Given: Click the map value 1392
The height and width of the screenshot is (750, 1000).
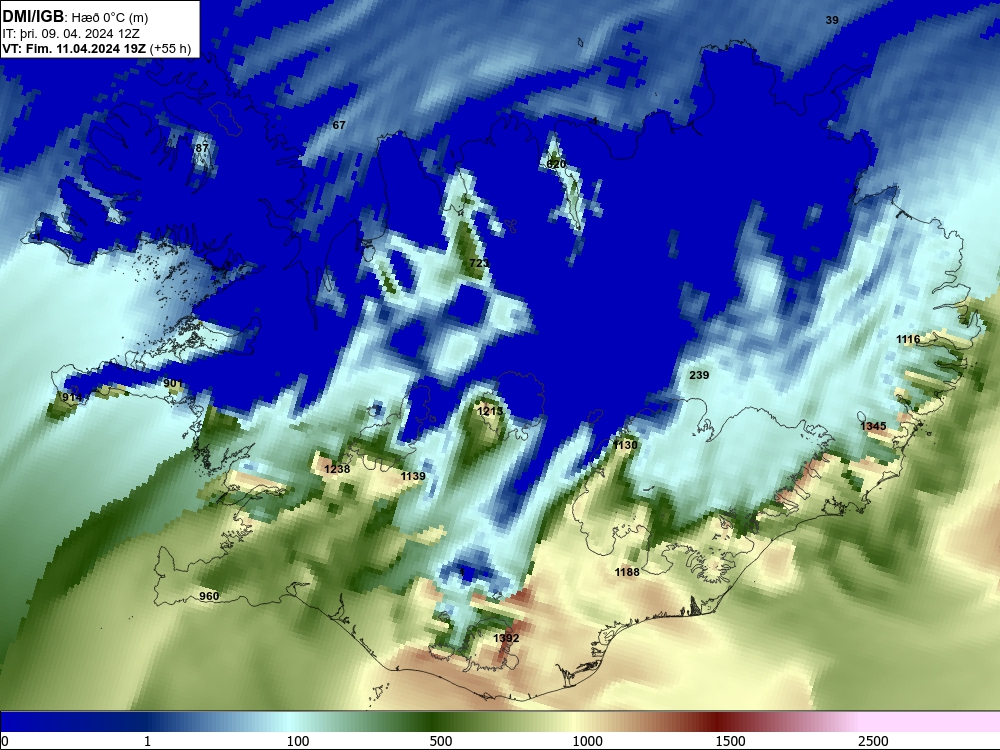Looking at the screenshot, I should coord(506,638).
